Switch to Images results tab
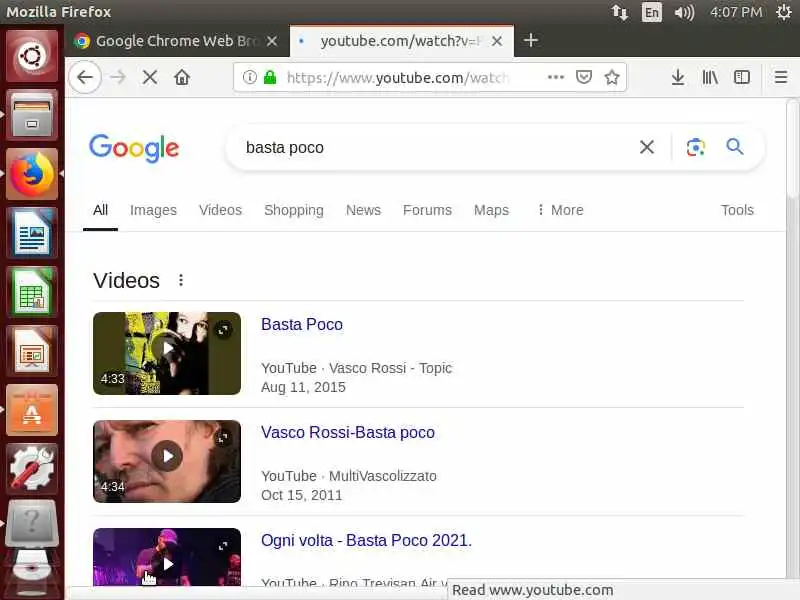The image size is (800, 600). click(153, 210)
